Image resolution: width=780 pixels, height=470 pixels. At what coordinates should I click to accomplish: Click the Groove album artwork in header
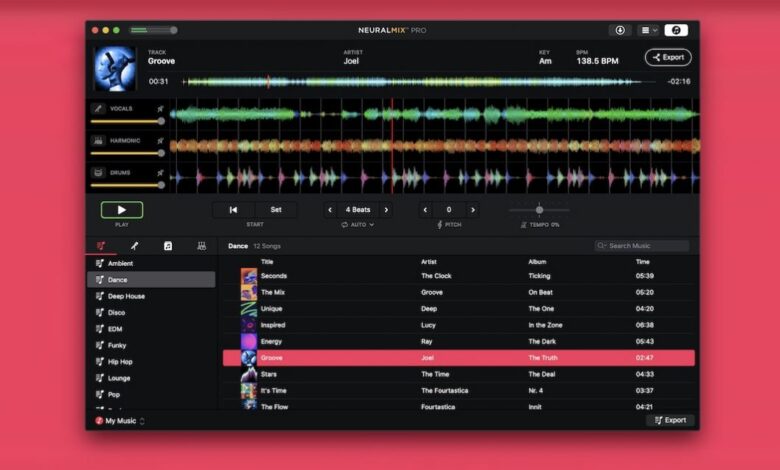pos(115,69)
